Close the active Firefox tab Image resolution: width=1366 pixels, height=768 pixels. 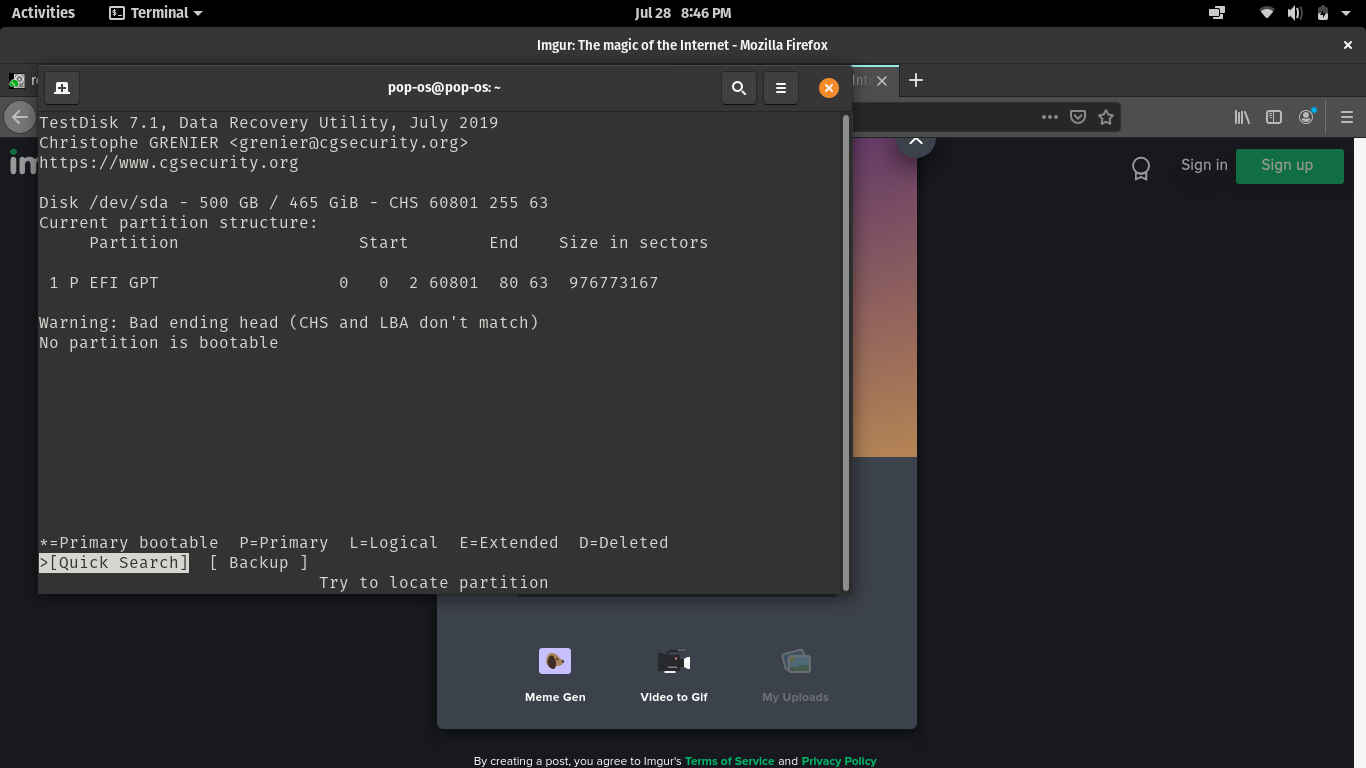(882, 81)
